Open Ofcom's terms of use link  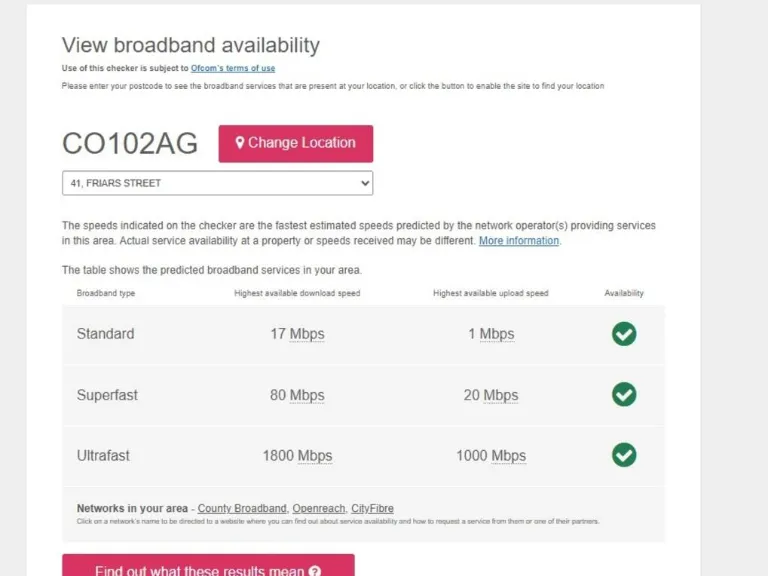click(x=233, y=68)
